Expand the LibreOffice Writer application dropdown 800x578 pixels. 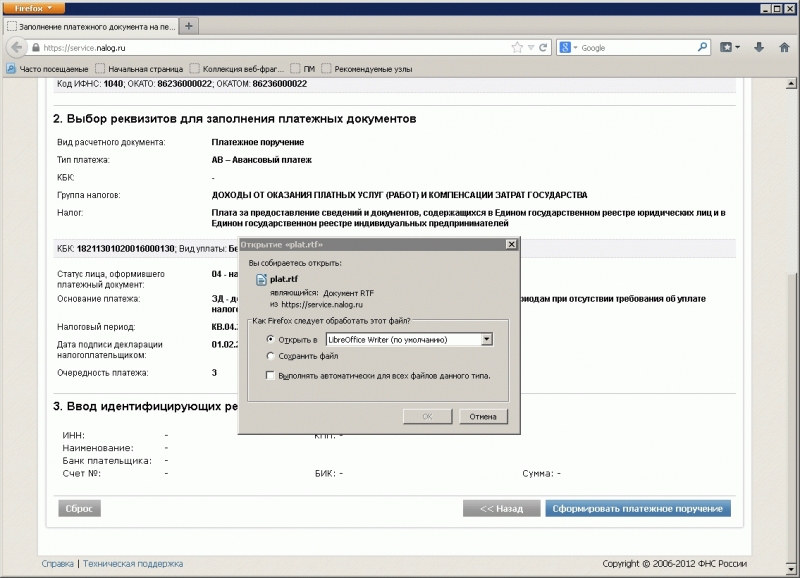pos(487,340)
